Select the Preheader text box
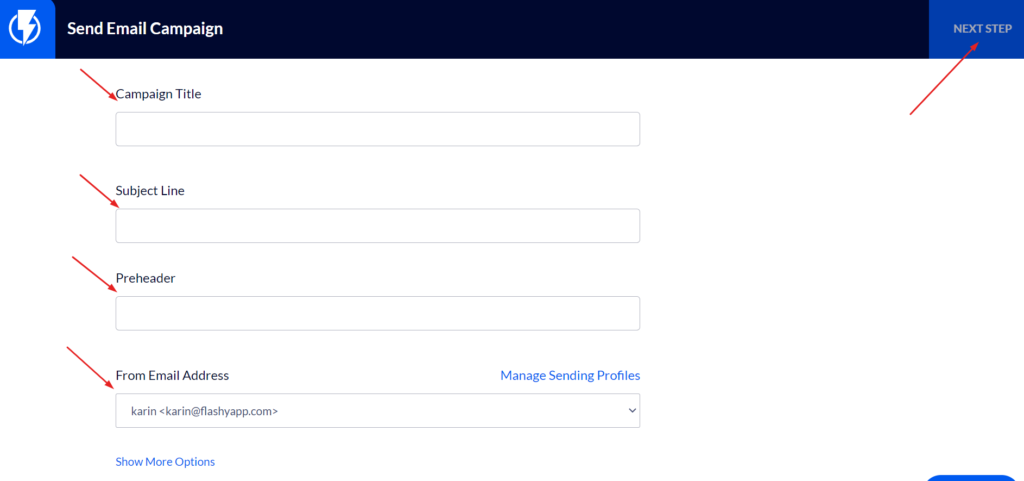 click(377, 313)
